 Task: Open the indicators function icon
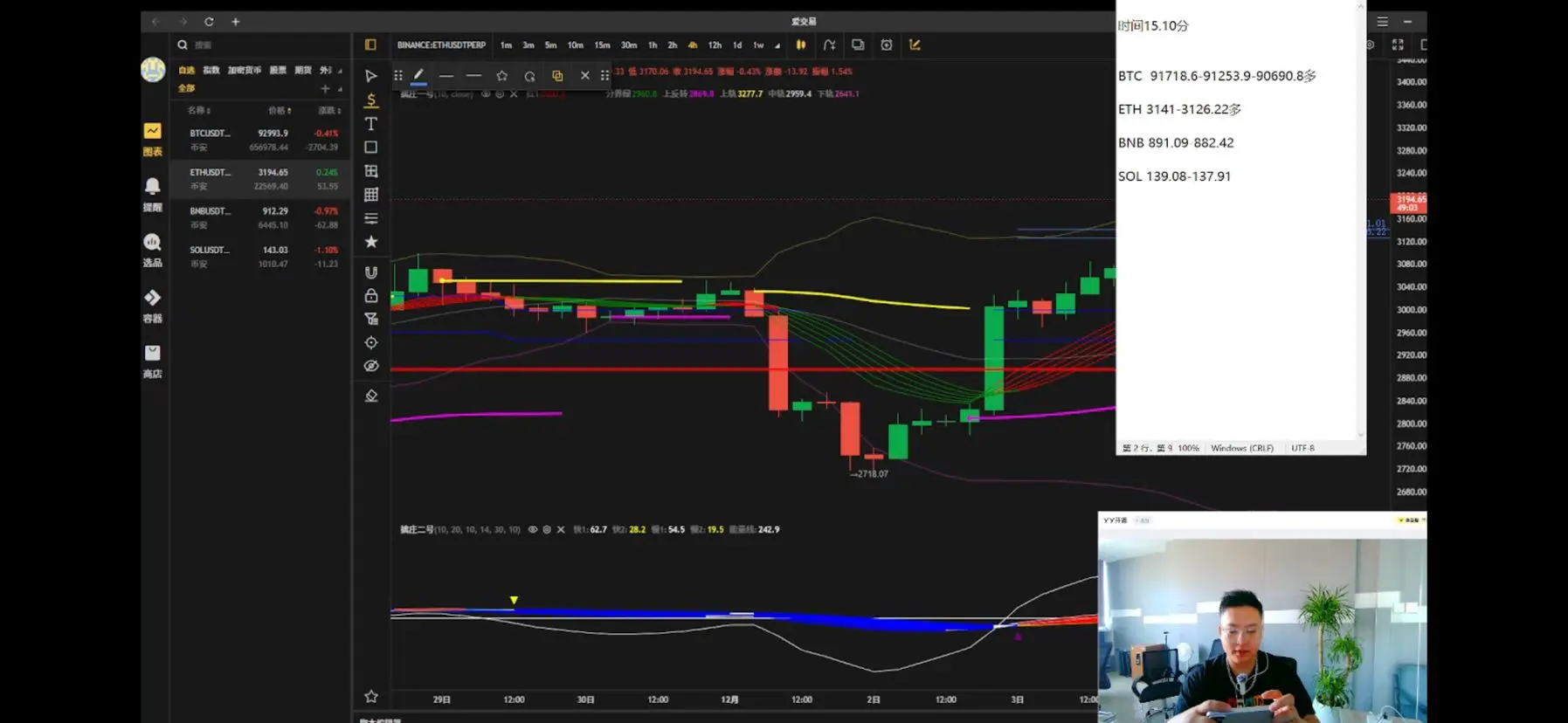[x=829, y=45]
